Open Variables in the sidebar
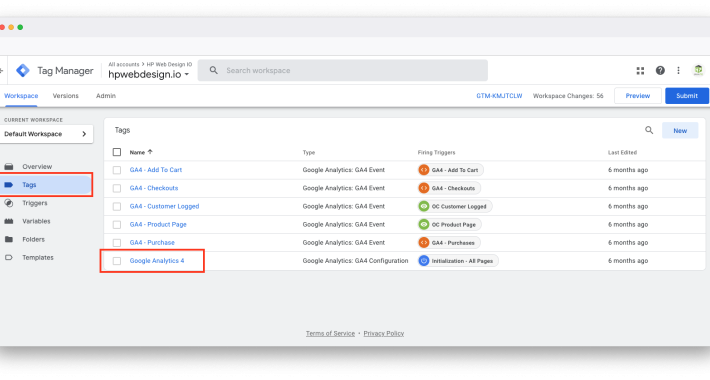Screen dimensions: 710x380 (36, 221)
